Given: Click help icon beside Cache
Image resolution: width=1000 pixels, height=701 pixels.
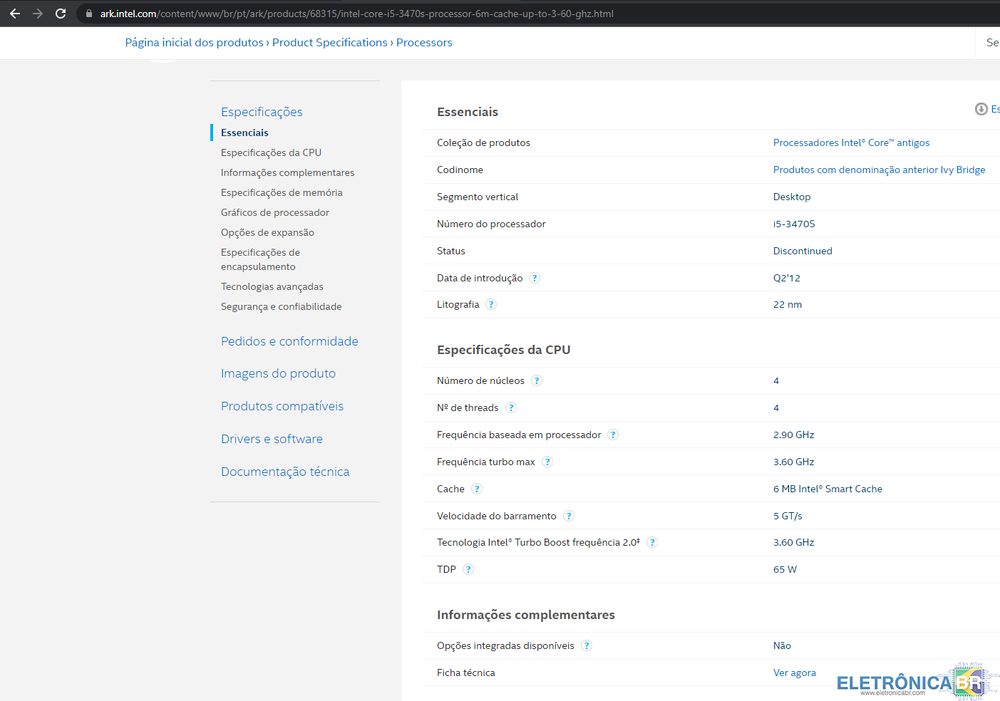Looking at the screenshot, I should 477,489.
